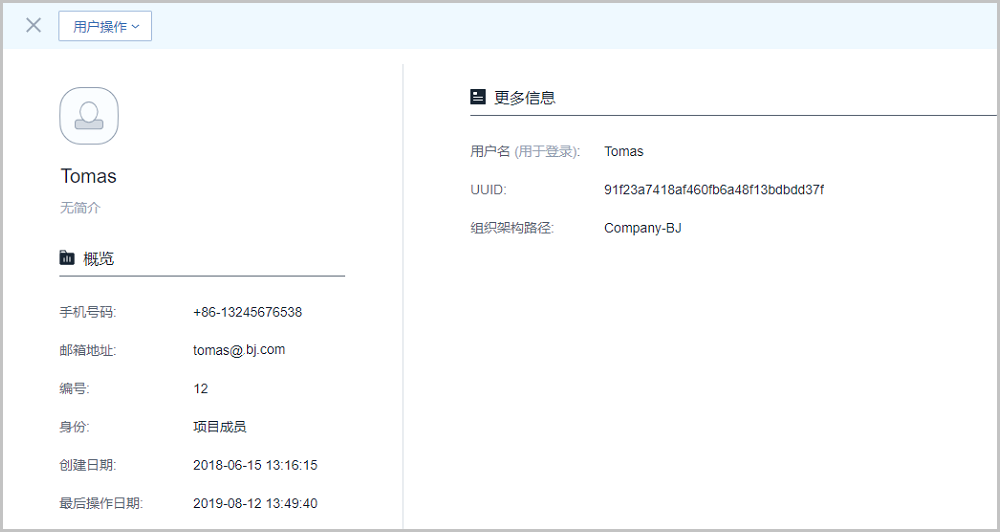The image size is (1000, 532).
Task: Click the phone number +86-13245676538
Action: point(247,312)
